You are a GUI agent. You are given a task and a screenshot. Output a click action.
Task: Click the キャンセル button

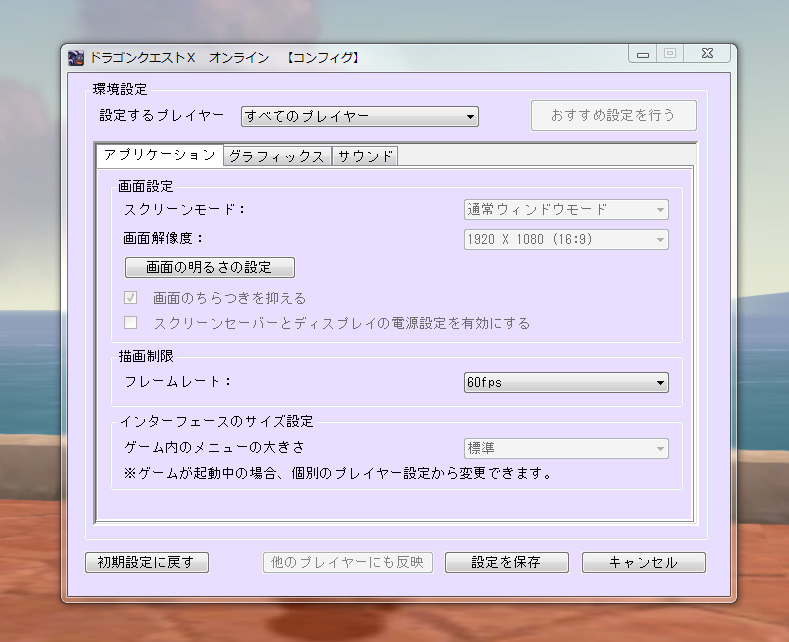[644, 562]
